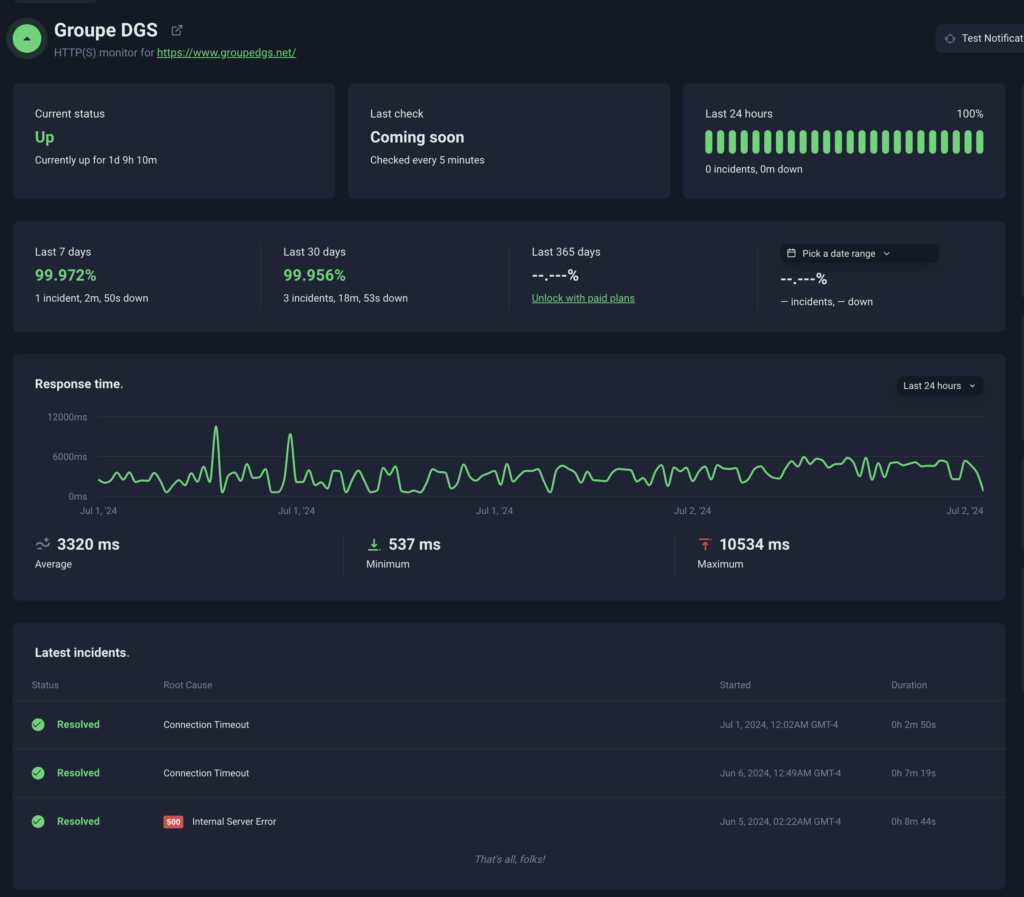Click the green check on Jul 1 incident
Image resolution: width=1024 pixels, height=897 pixels.
[38, 725]
